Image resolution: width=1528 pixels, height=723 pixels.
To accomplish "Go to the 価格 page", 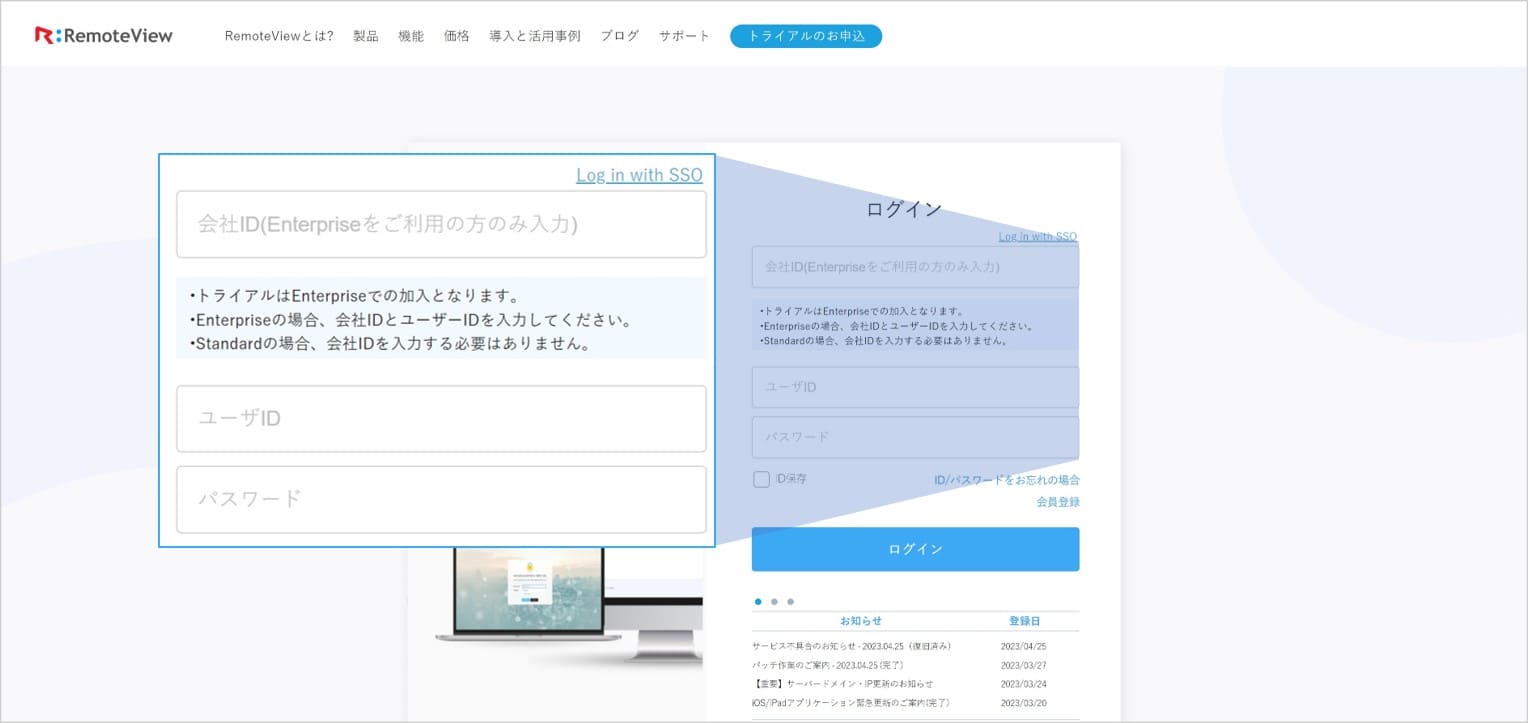I will (457, 36).
